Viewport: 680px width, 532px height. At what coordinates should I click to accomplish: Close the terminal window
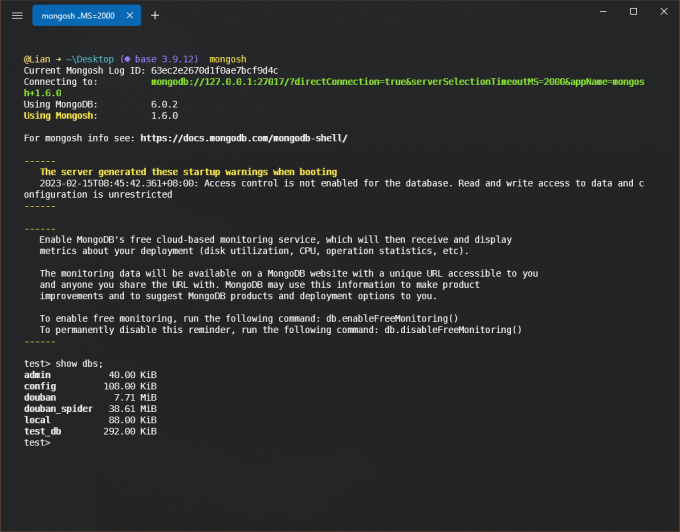pos(664,12)
